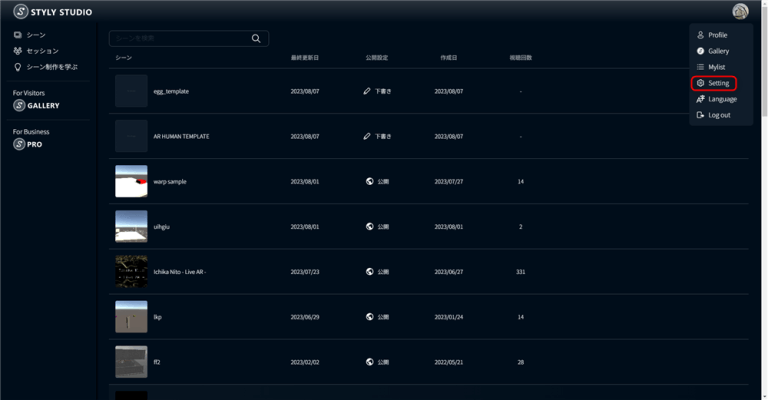
Task: Open the warp sample scene thumbnail
Action: [x=131, y=181]
